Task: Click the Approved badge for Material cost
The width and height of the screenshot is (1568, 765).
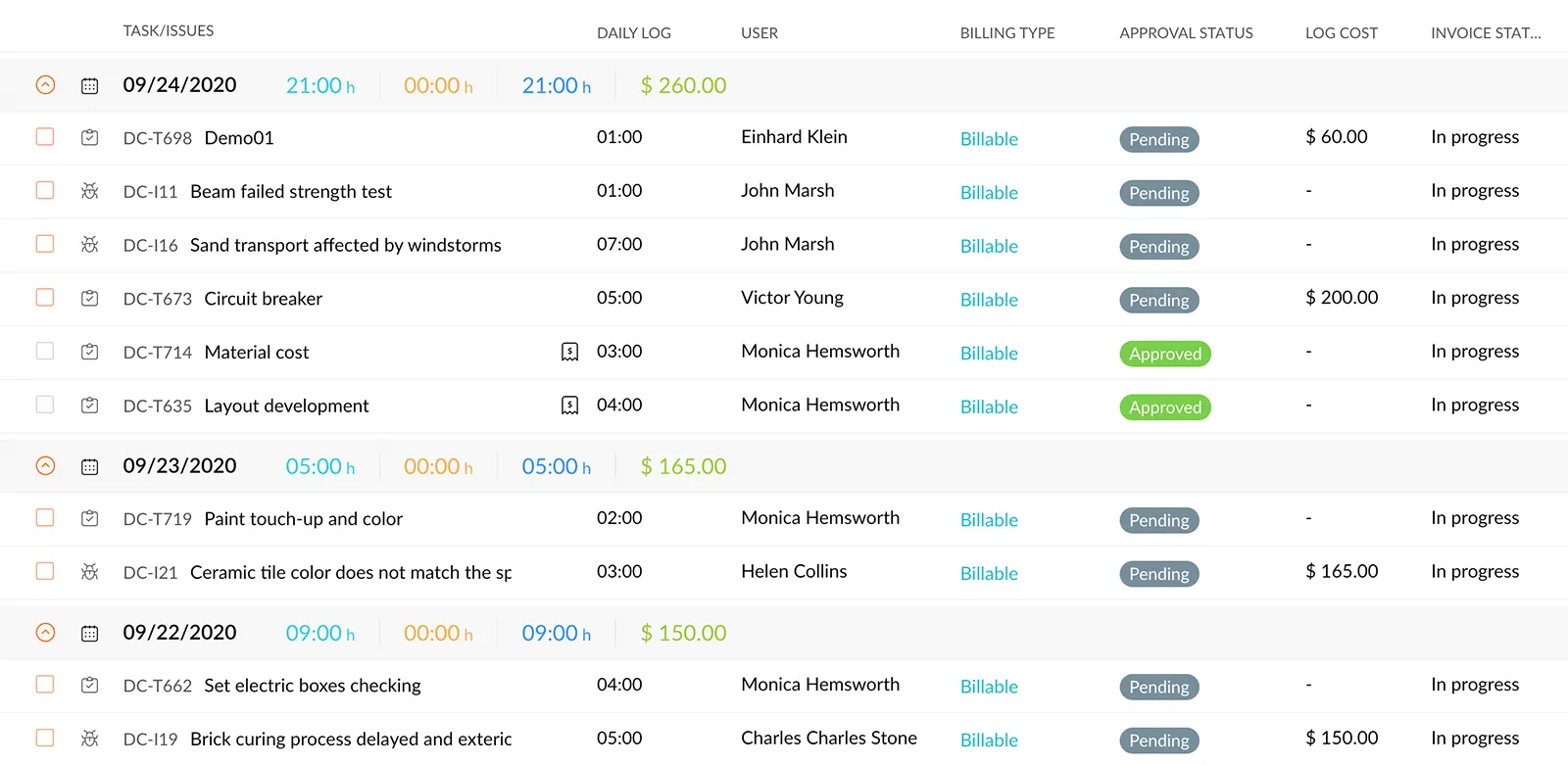Action: (1165, 354)
